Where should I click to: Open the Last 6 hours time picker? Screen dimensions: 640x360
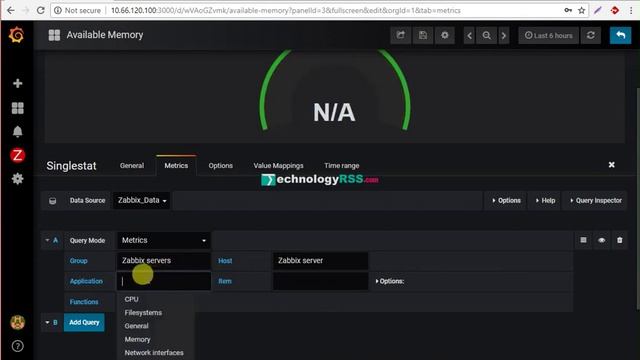tap(549, 36)
